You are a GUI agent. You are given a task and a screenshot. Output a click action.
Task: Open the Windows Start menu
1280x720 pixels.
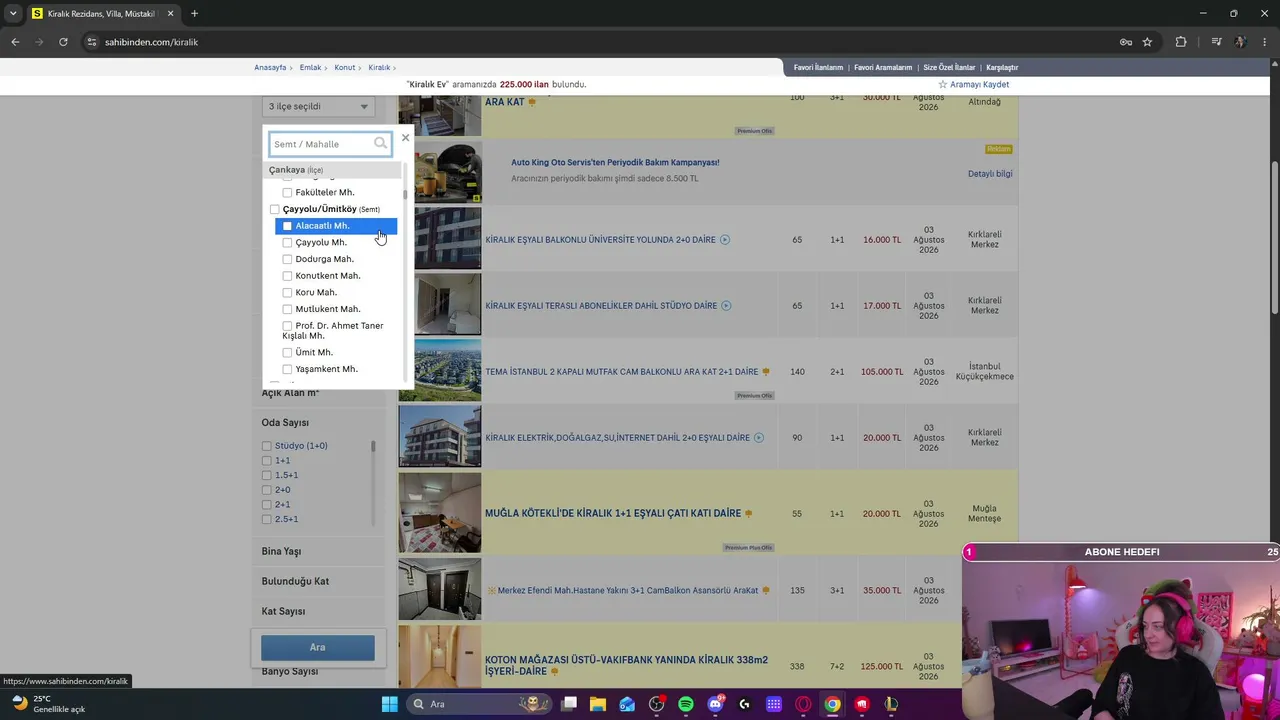pyautogui.click(x=389, y=704)
